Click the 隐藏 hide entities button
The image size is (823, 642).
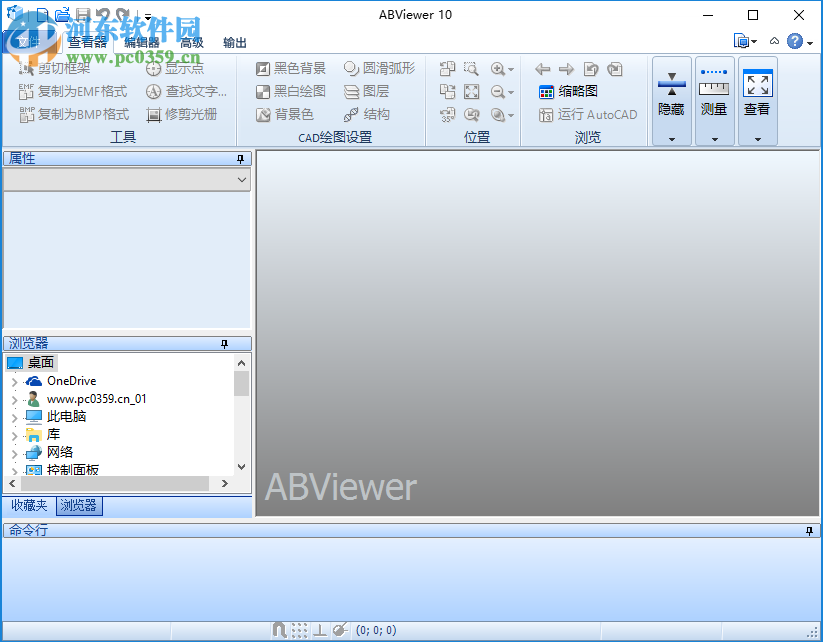(670, 95)
